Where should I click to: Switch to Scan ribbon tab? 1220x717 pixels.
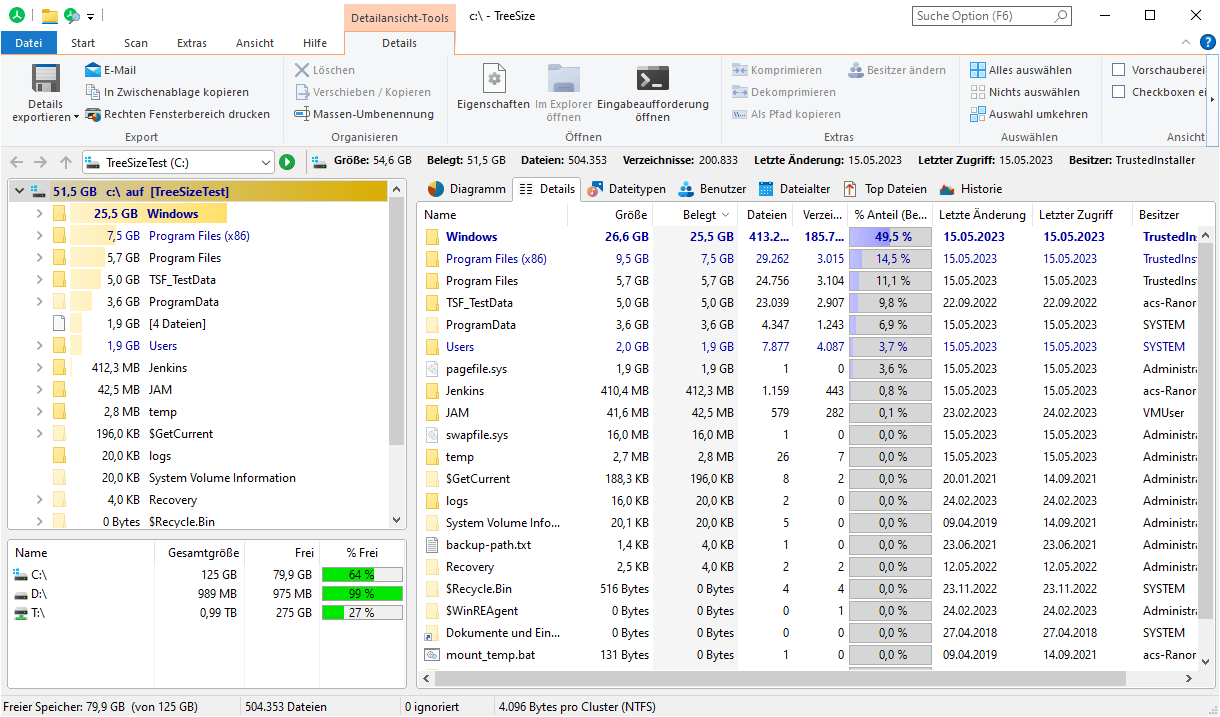(136, 43)
